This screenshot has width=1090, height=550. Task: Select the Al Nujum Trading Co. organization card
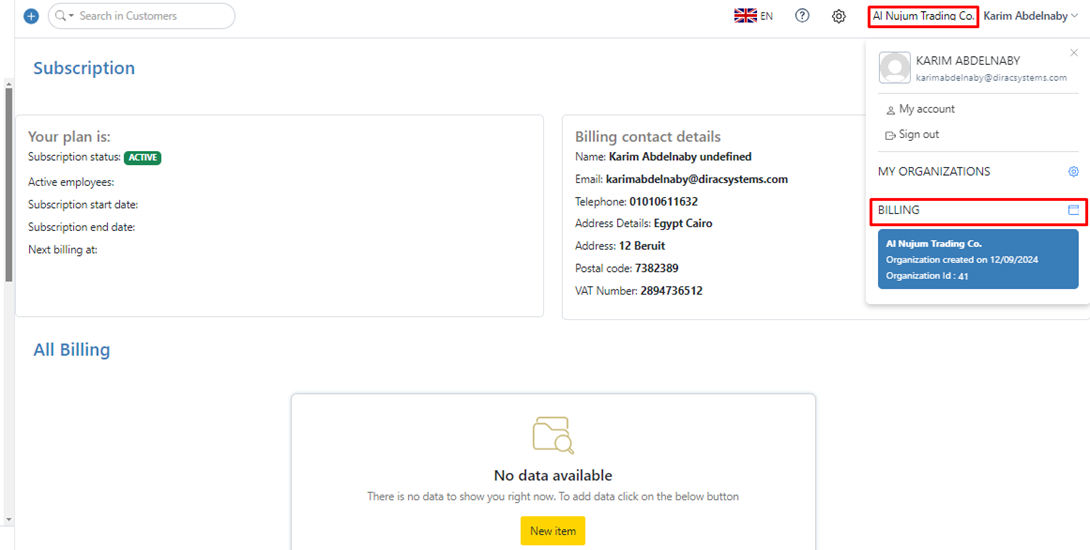click(x=977, y=260)
